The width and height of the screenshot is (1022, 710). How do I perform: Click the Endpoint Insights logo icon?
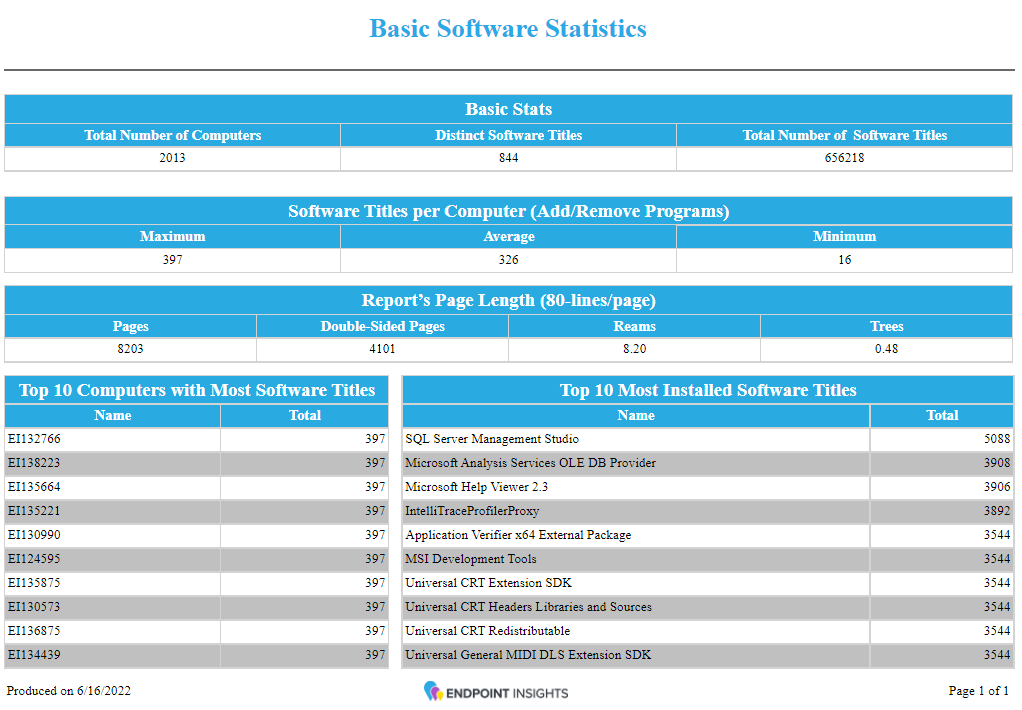click(x=431, y=691)
